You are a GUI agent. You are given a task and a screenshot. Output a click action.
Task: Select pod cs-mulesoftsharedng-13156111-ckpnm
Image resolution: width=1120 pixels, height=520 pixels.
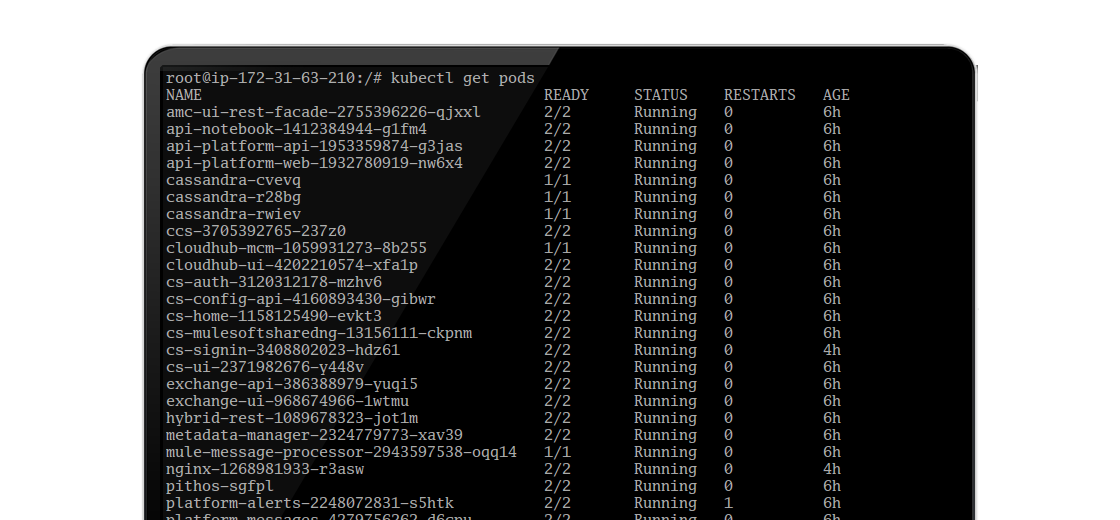pyautogui.click(x=319, y=334)
